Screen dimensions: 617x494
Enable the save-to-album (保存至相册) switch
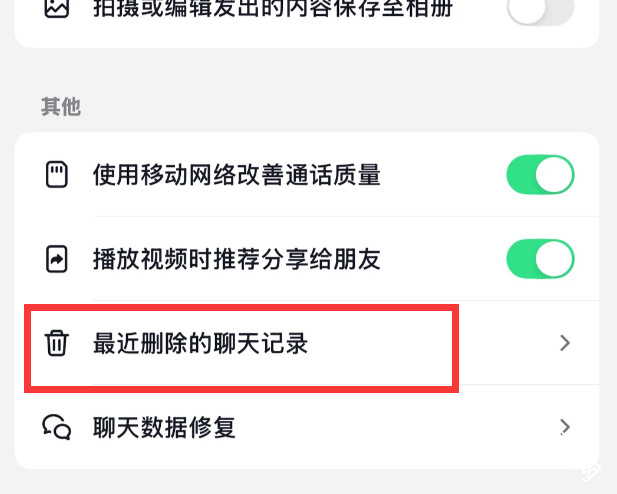click(x=540, y=11)
